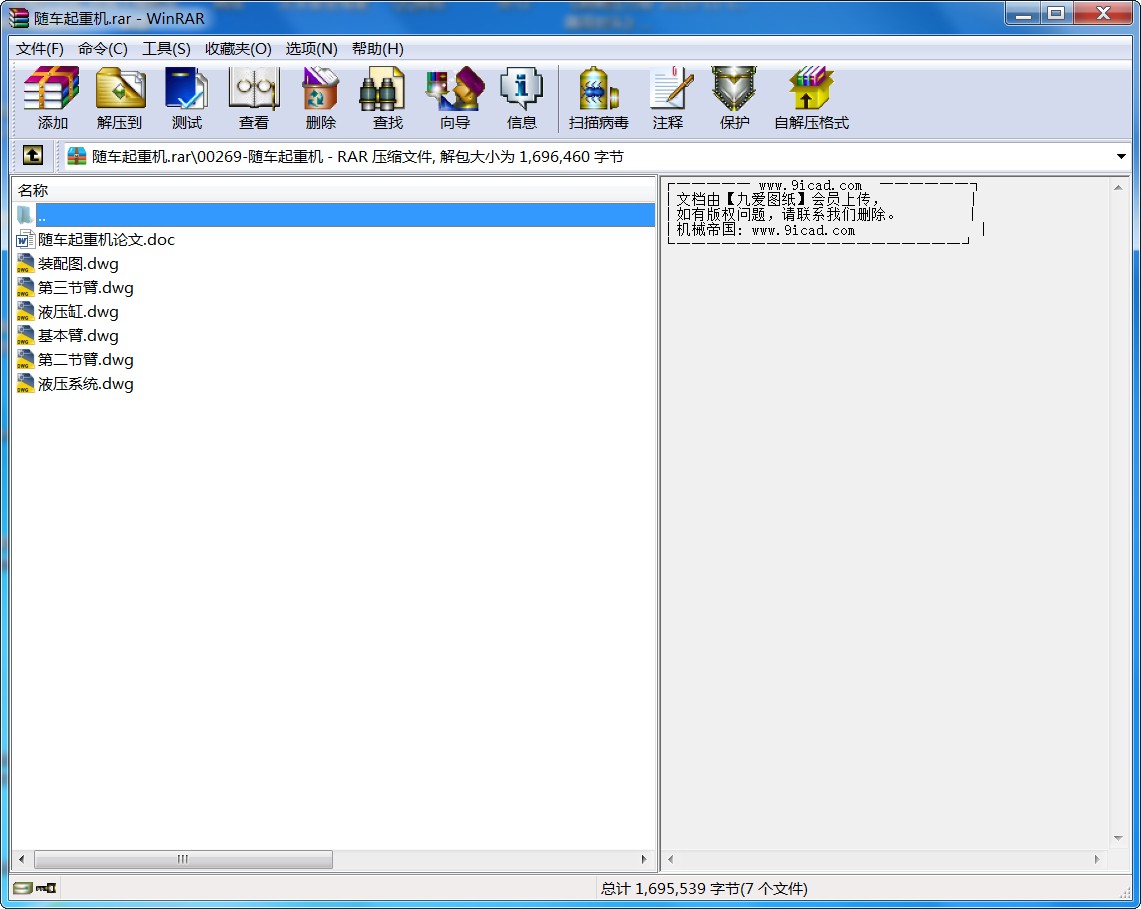Maximize the WinRAR window
The width and height of the screenshot is (1141, 909).
(1057, 15)
